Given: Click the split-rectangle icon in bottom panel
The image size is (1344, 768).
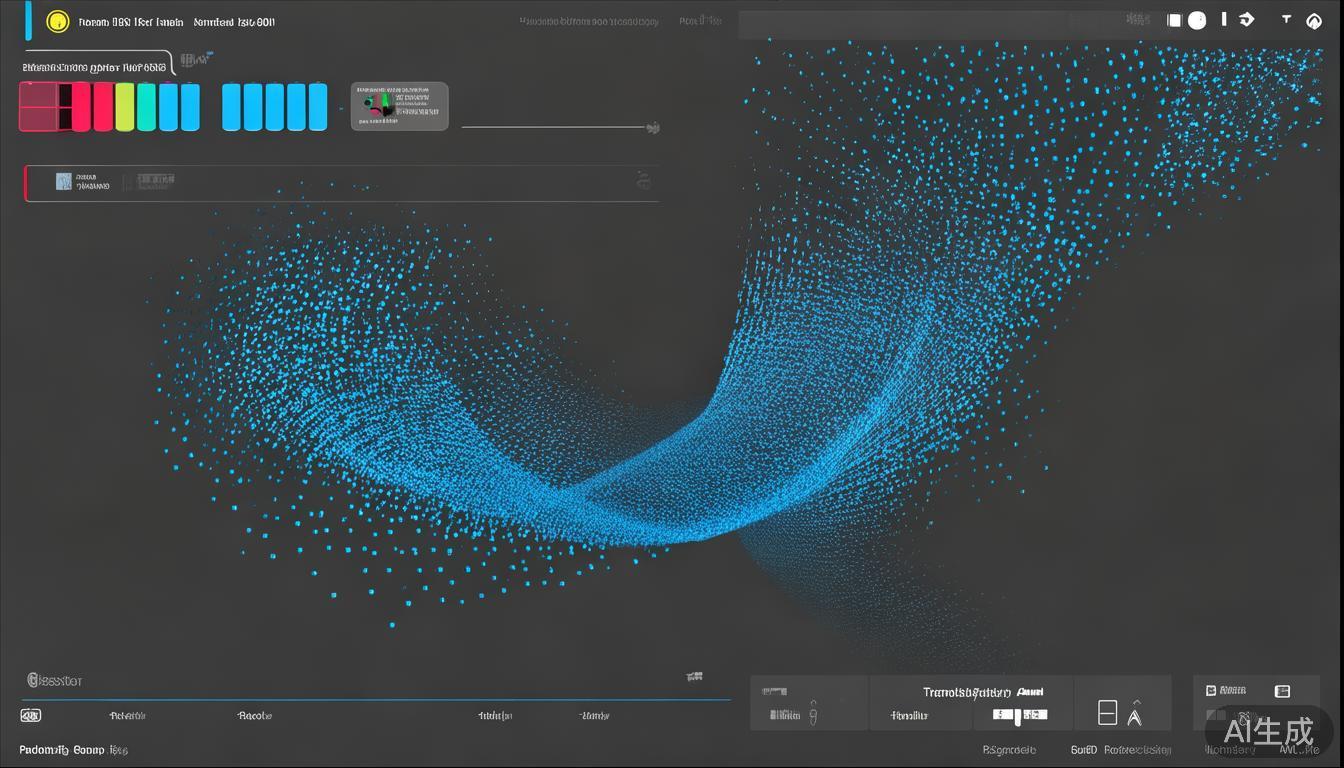Looking at the screenshot, I should click(x=1107, y=713).
